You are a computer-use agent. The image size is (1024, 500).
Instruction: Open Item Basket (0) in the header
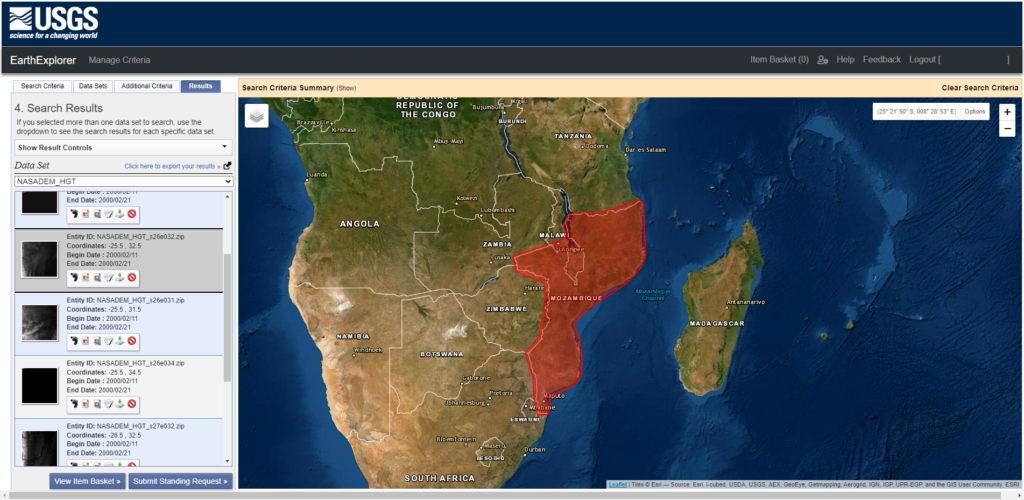point(779,59)
